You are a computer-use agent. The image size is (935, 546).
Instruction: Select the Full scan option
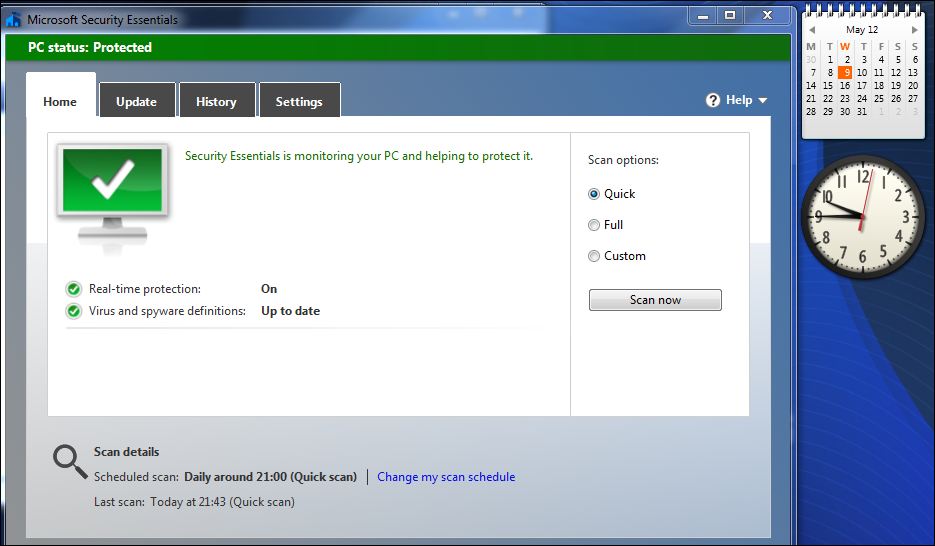(x=593, y=225)
